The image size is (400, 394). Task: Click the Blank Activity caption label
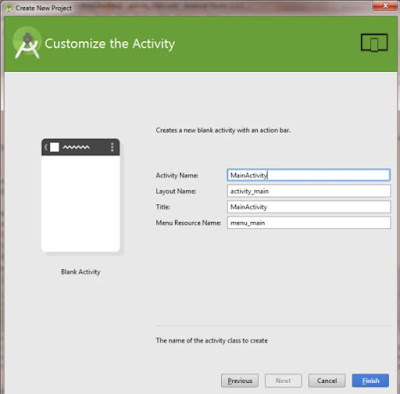point(80,272)
